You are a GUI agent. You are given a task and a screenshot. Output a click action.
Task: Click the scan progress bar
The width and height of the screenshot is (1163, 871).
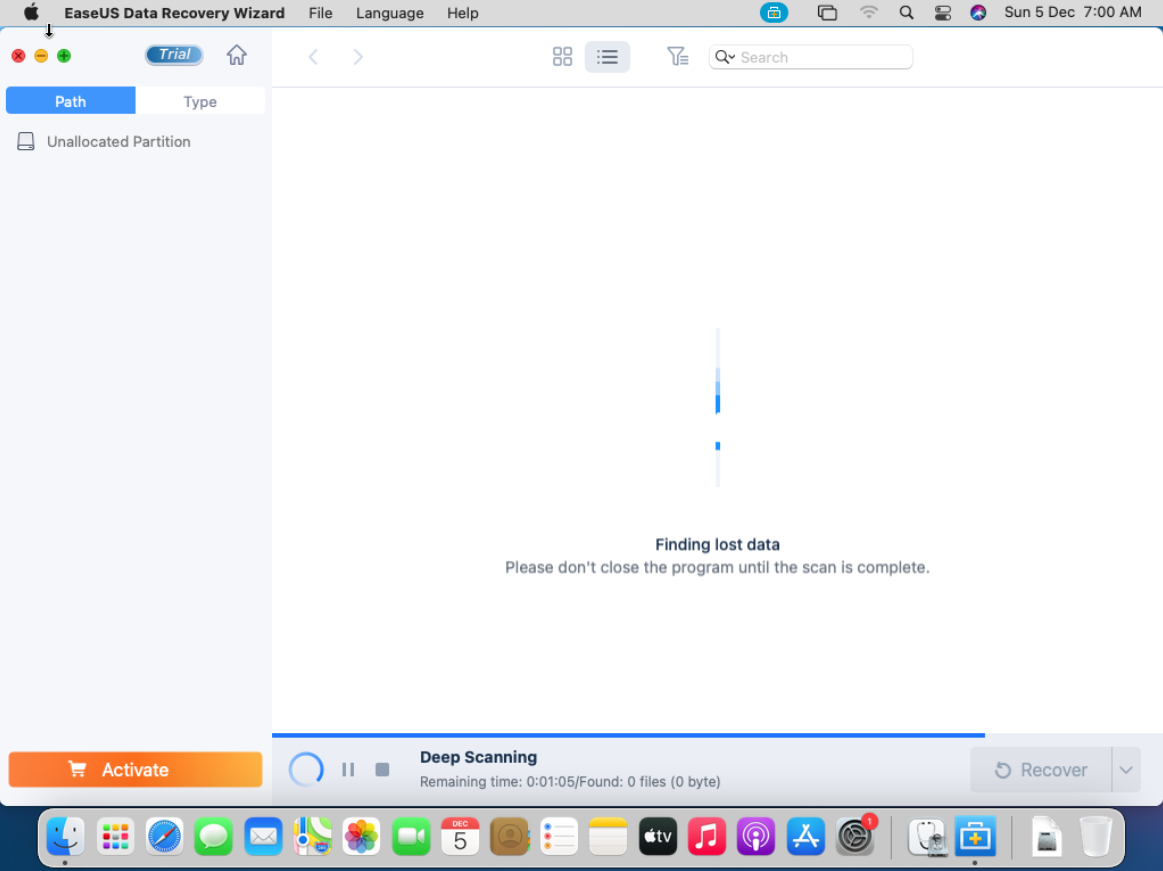(717, 735)
